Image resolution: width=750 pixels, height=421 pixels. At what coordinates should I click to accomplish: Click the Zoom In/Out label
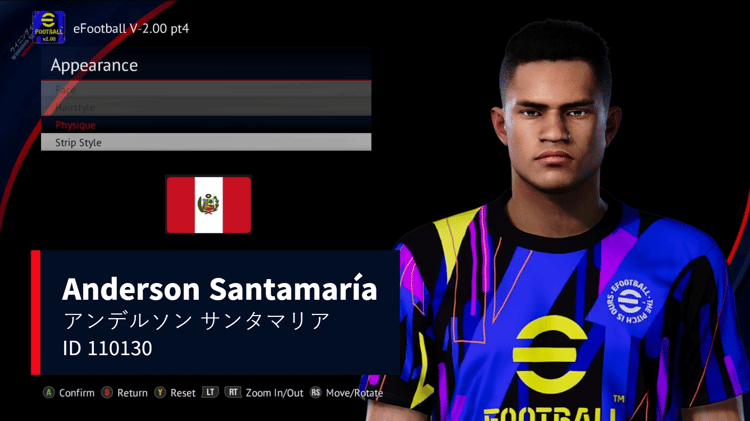275,393
